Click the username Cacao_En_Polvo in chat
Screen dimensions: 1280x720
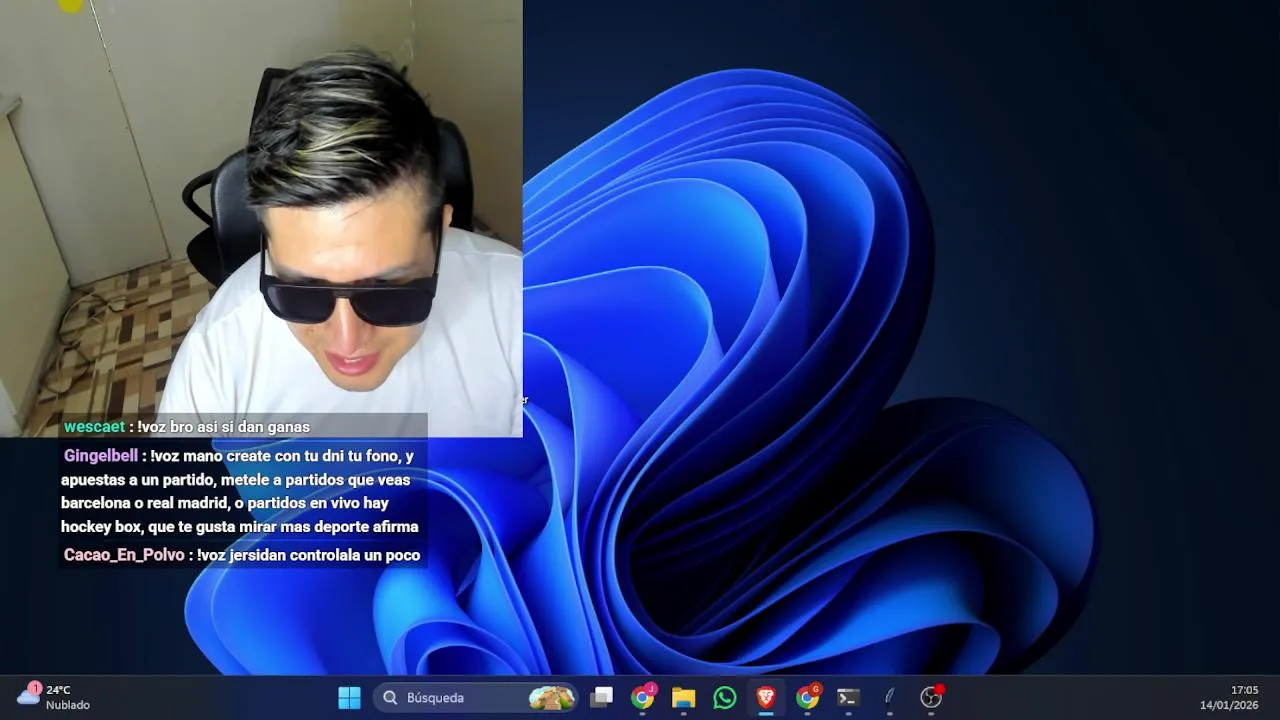(x=124, y=555)
